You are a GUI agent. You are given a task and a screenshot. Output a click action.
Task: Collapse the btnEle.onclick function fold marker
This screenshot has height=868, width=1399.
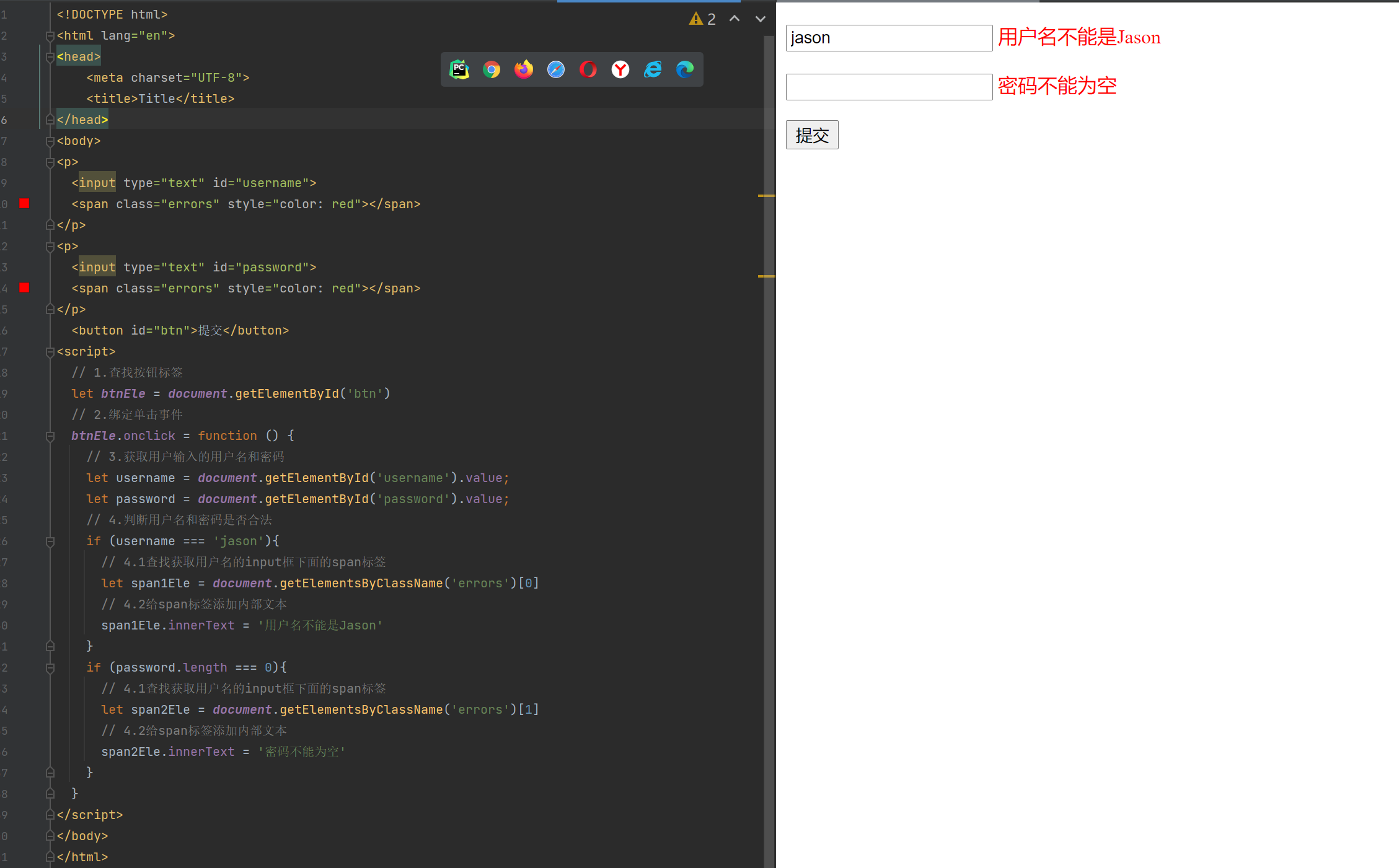point(50,436)
